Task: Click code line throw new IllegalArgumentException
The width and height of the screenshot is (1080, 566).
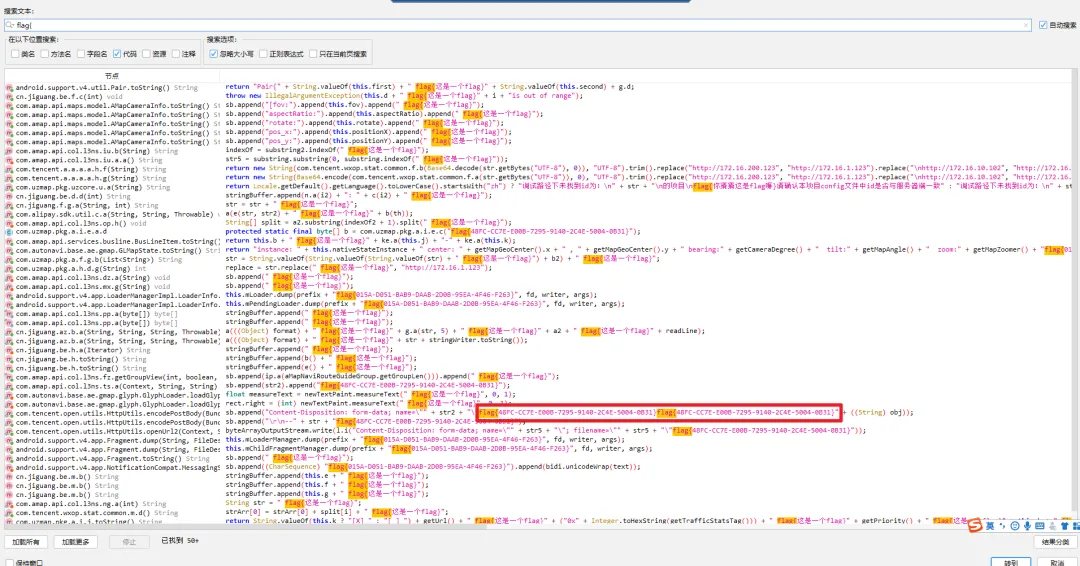Action: point(404,96)
